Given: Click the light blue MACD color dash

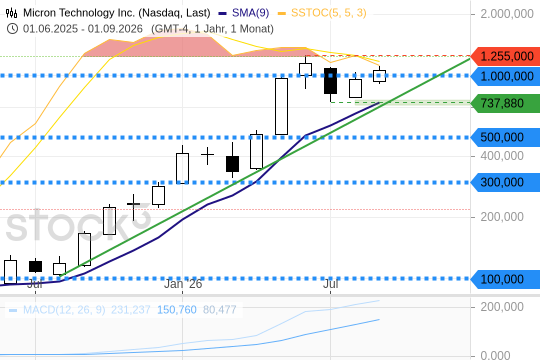Looking at the screenshot, I should 13,310.
